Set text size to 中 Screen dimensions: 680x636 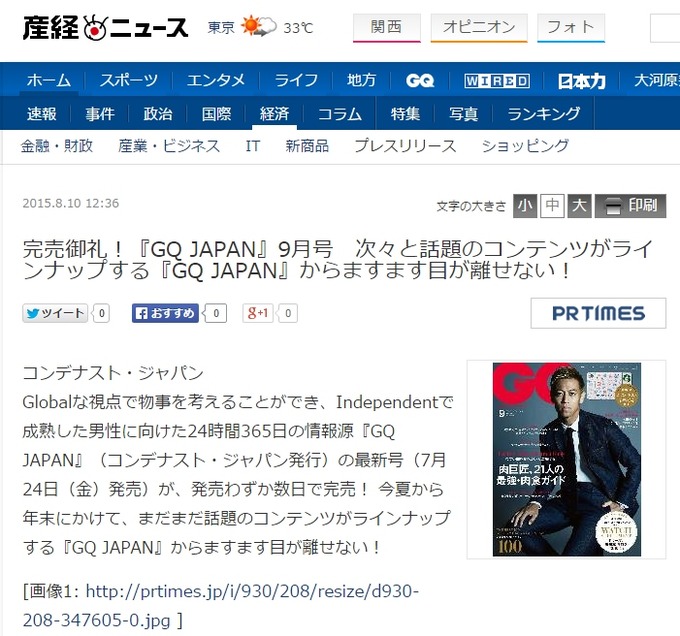552,205
